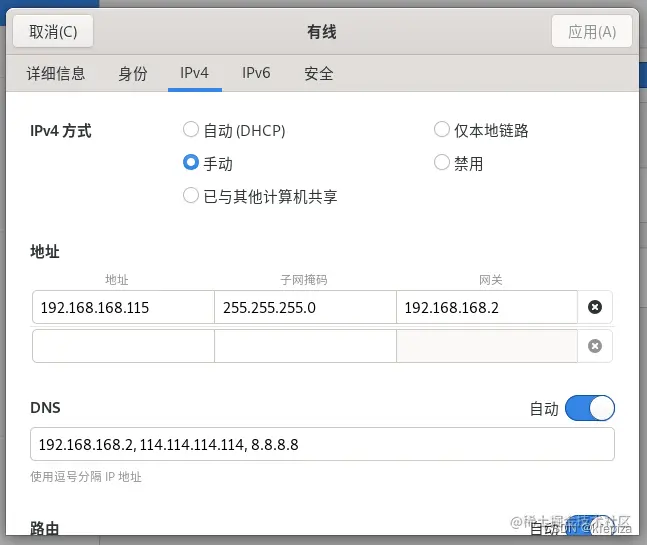
Task: Click the Cancel (取消) button
Action: pos(53,32)
